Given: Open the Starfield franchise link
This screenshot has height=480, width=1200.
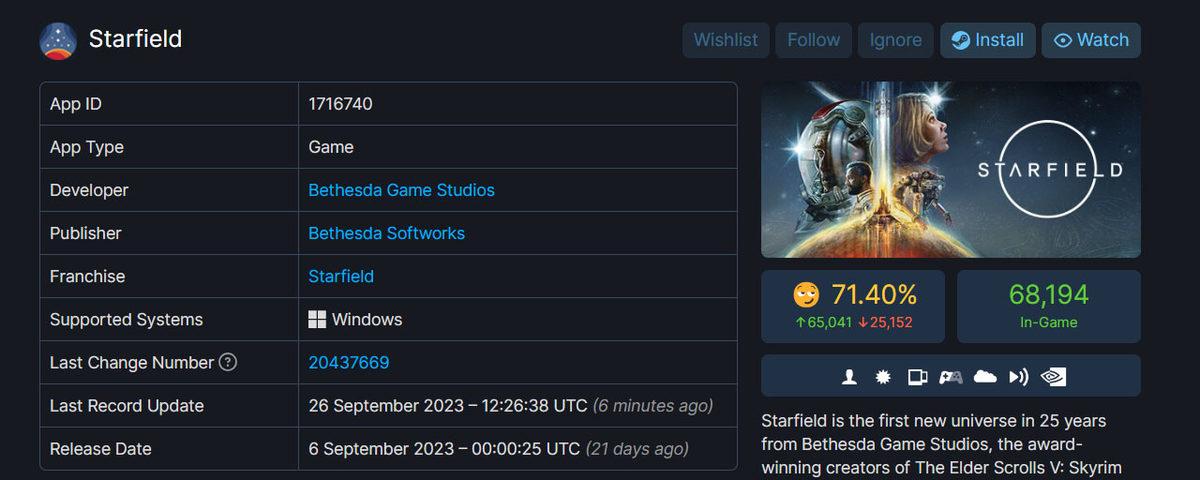Looking at the screenshot, I should (x=341, y=276).
